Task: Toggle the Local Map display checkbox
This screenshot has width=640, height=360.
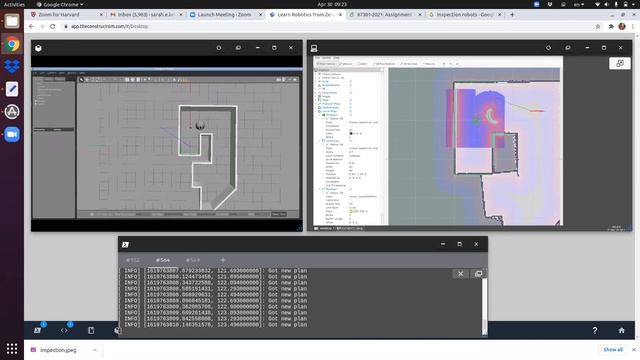Action: (x=351, y=111)
